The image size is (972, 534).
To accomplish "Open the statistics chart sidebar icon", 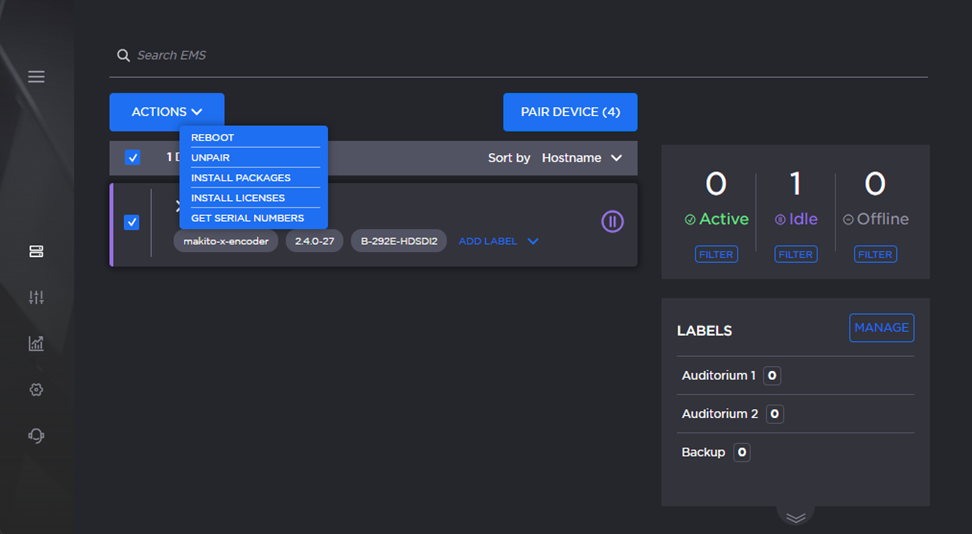I will (x=36, y=343).
